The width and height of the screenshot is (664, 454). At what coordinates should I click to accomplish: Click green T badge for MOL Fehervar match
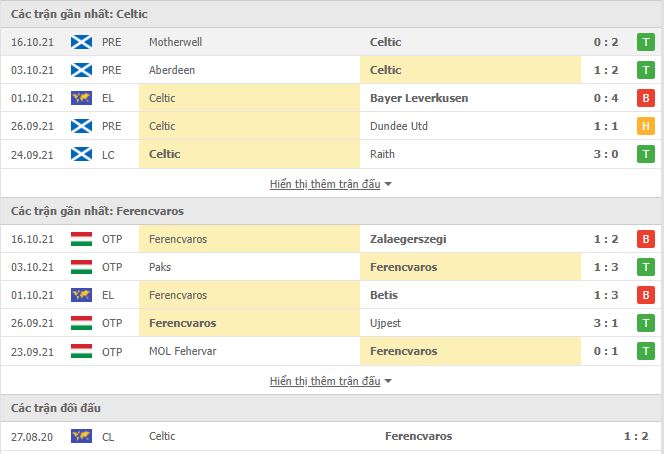646,351
